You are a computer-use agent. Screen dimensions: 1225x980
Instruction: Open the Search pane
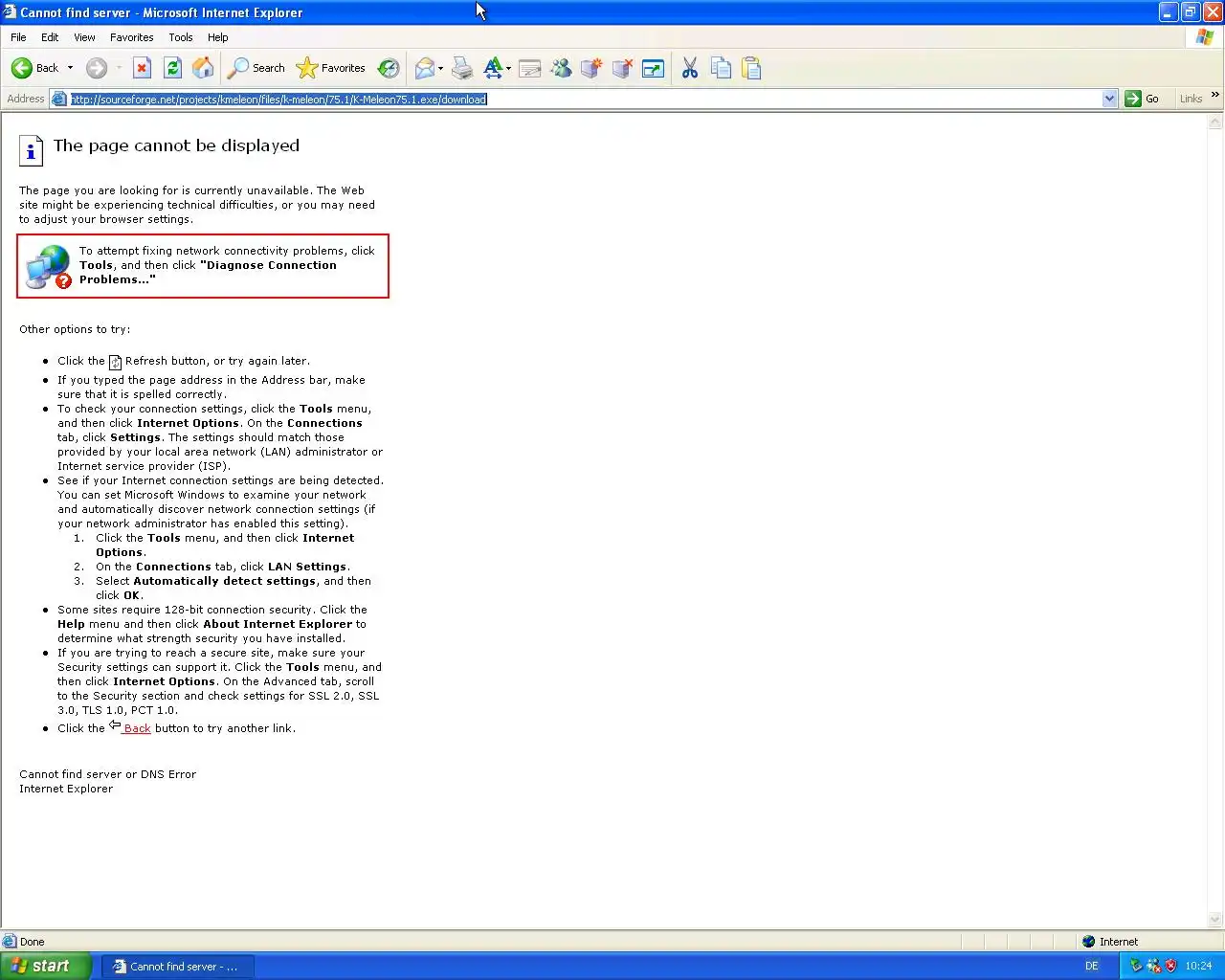tap(256, 68)
